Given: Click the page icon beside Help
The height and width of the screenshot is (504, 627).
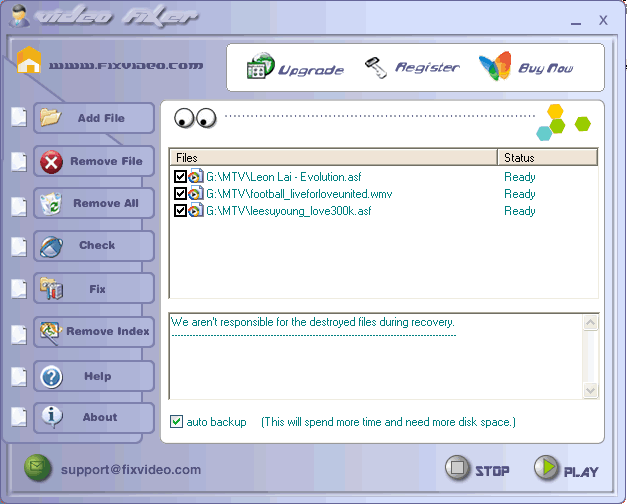Looking at the screenshot, I should (x=19, y=377).
